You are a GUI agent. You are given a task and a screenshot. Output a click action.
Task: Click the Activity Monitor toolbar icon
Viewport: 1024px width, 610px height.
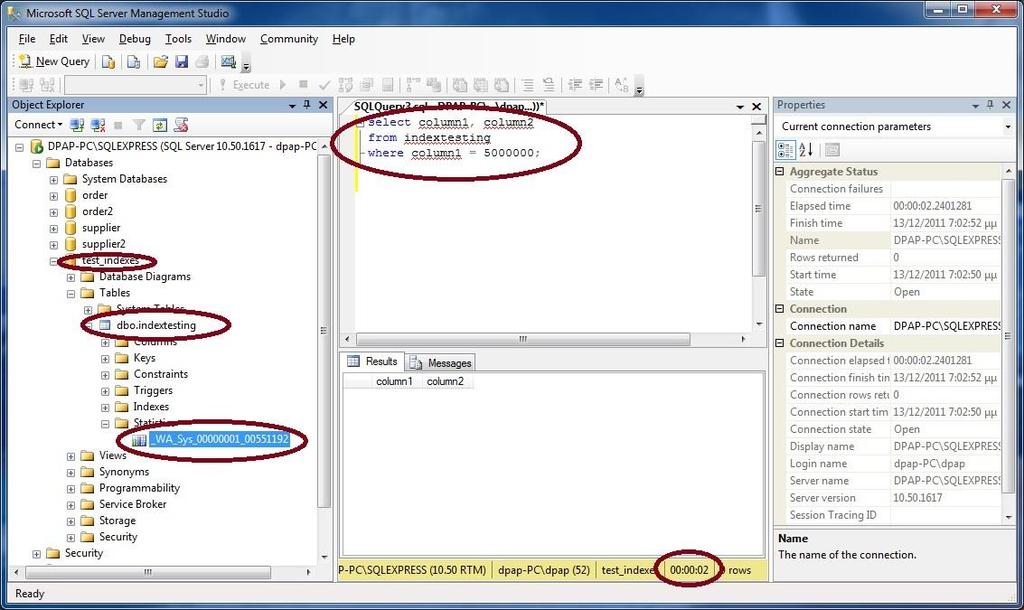coord(228,61)
